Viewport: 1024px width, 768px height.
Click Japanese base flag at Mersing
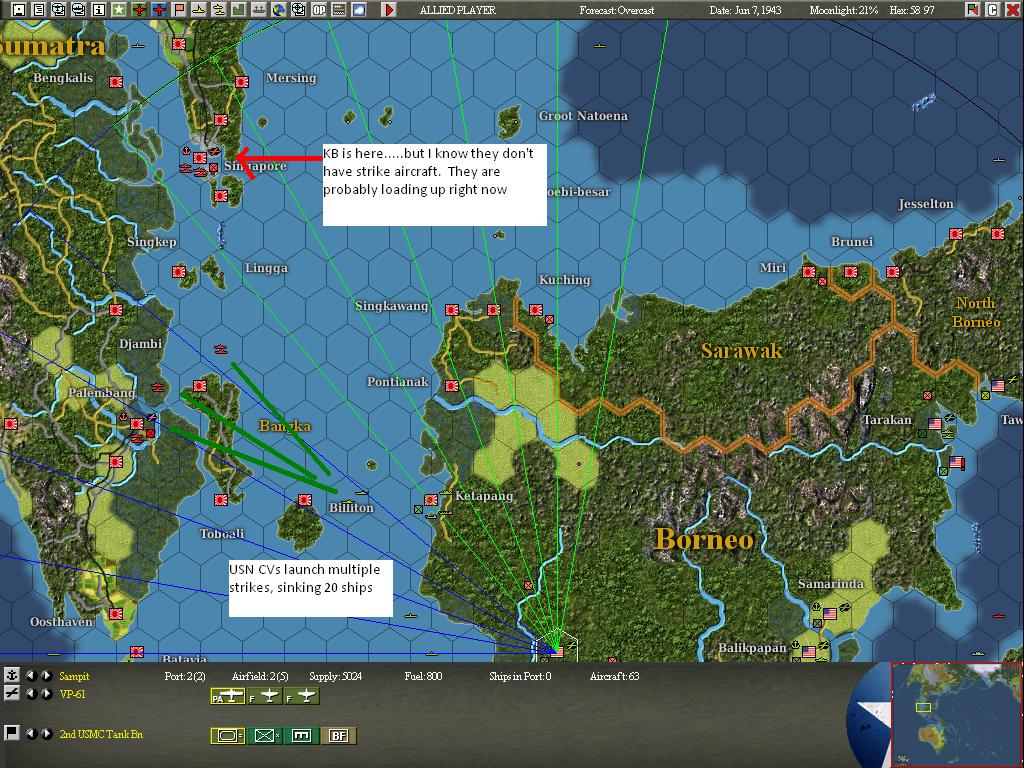tap(242, 82)
